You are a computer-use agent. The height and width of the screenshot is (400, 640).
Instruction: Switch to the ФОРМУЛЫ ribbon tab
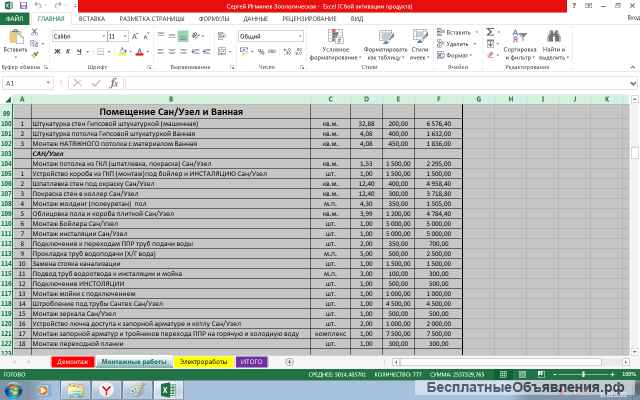pos(213,18)
